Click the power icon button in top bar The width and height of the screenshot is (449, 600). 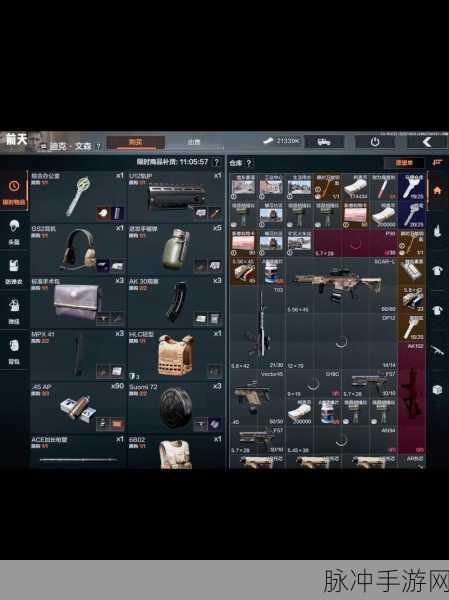(375, 142)
